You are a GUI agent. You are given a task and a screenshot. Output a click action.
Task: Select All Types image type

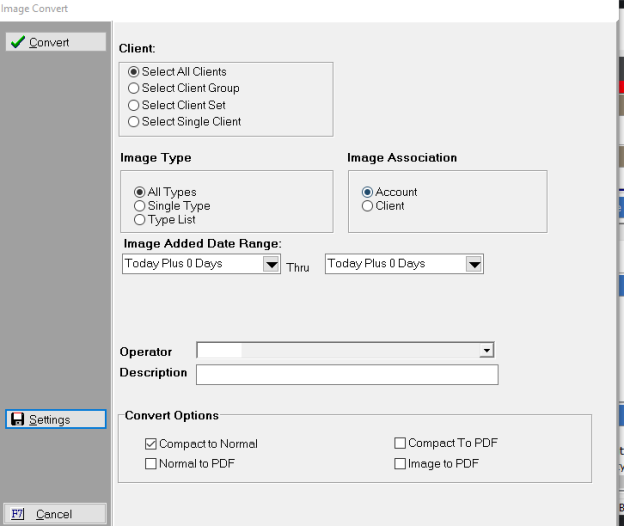(x=139, y=192)
